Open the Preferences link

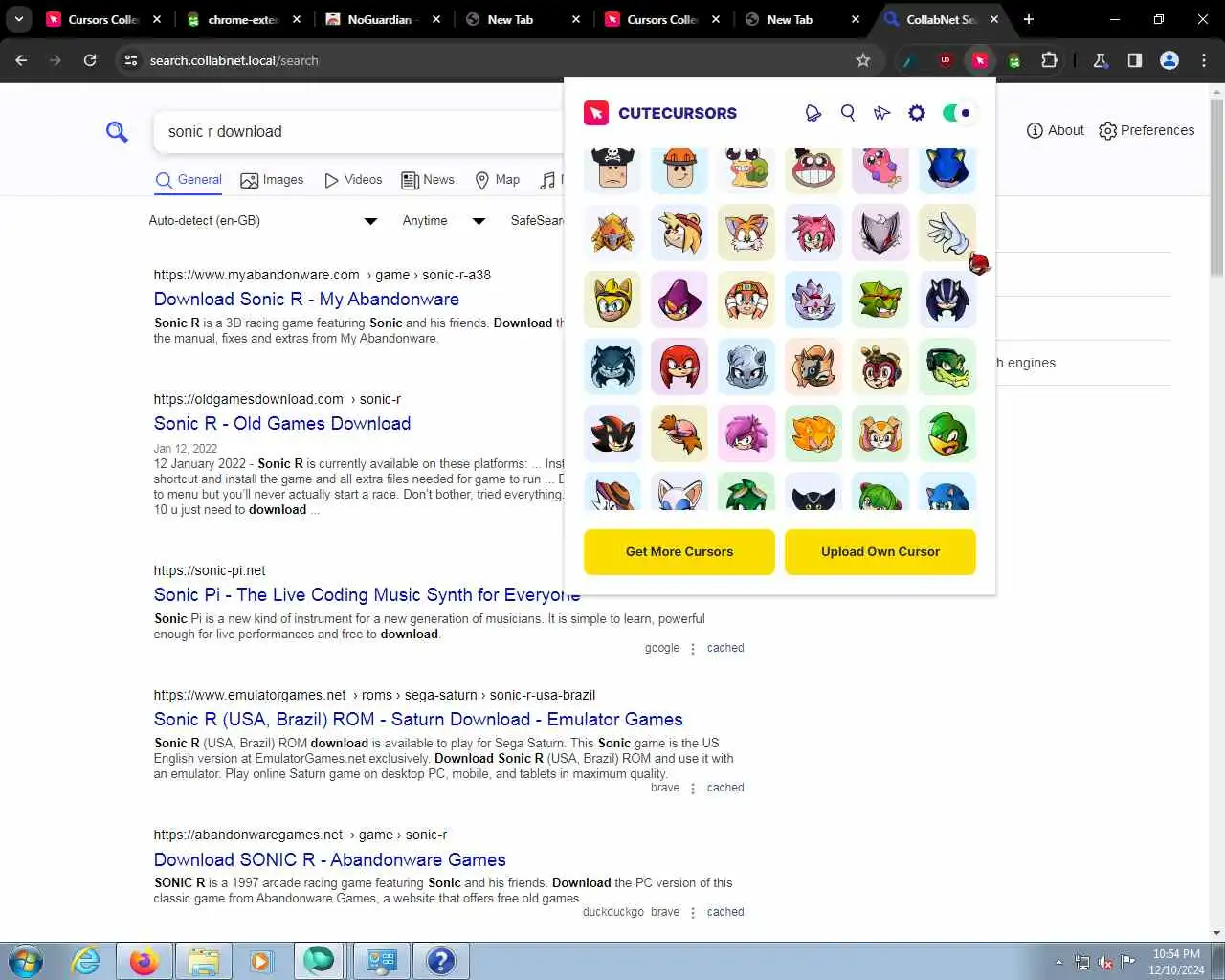[x=1147, y=130]
